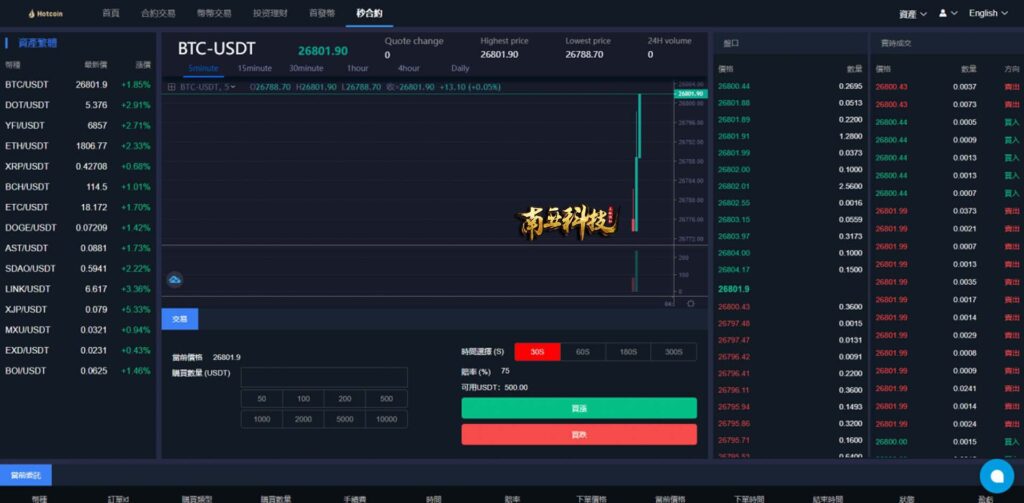
Task: Click the red buy-down button
Action: 579,434
